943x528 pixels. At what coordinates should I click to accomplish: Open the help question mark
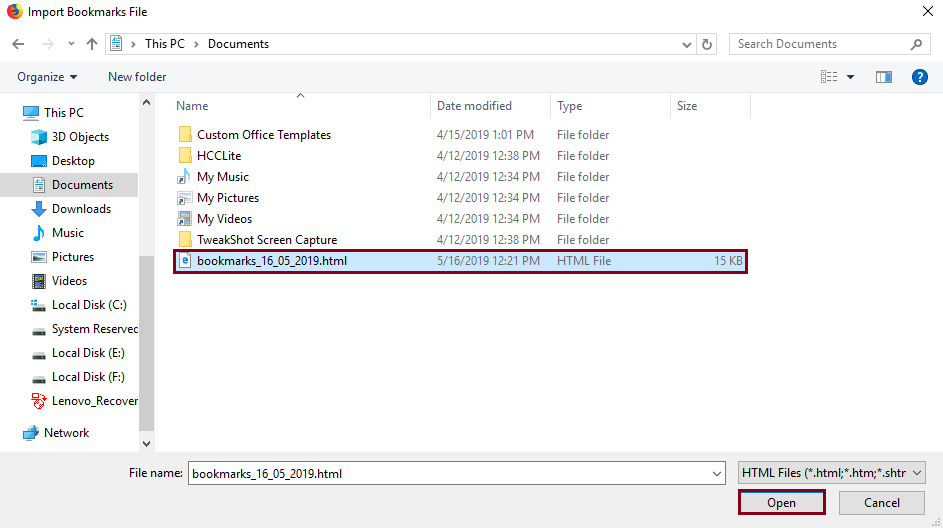pos(920,77)
